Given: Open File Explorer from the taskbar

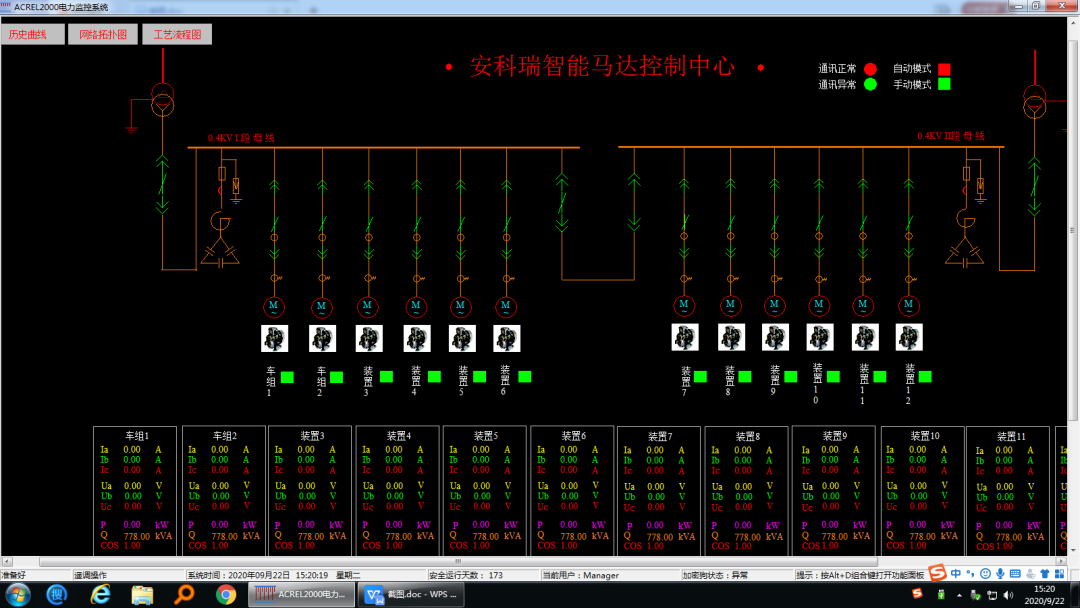Looking at the screenshot, I should point(142,594).
